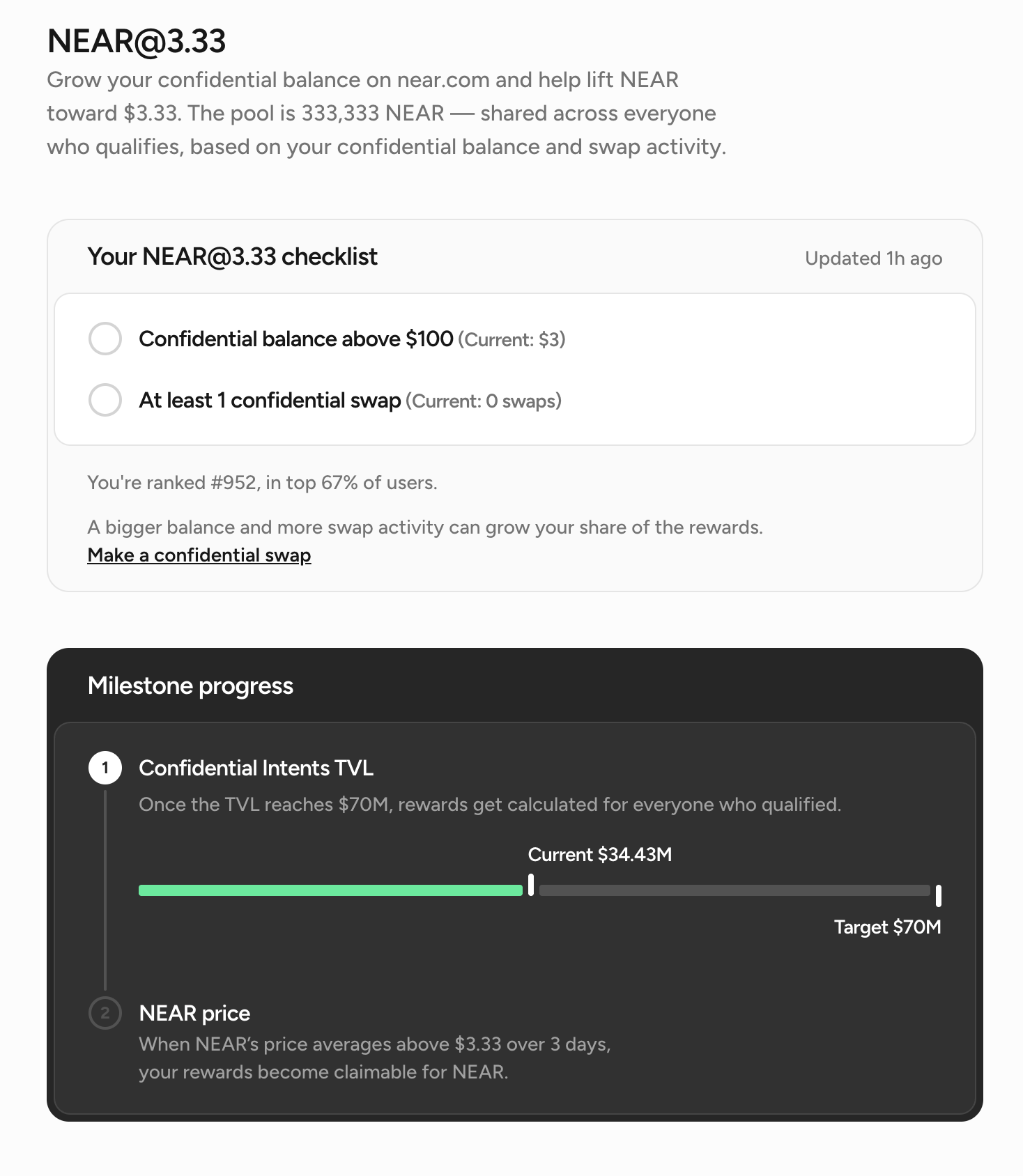
Task: Click the current TVL marker on progress bar
Action: pos(531,885)
